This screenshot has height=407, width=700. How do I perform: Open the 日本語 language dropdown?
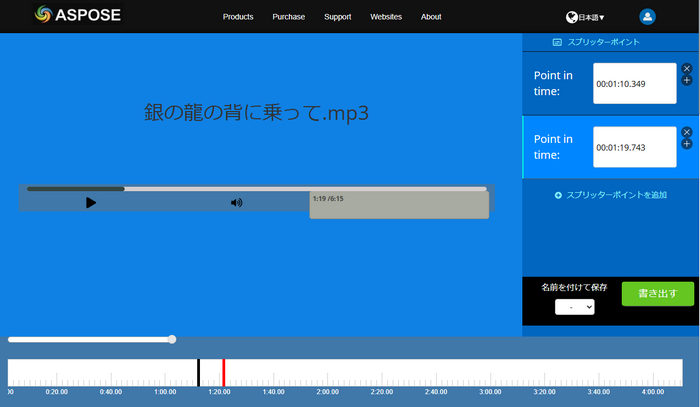tap(592, 17)
